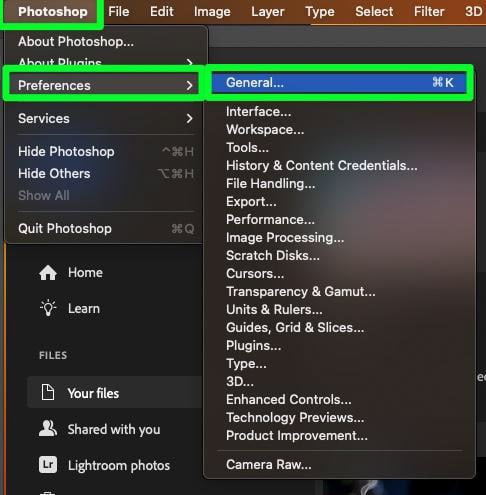Open the Photoshop application menu
486x495 pixels.
click(53, 12)
